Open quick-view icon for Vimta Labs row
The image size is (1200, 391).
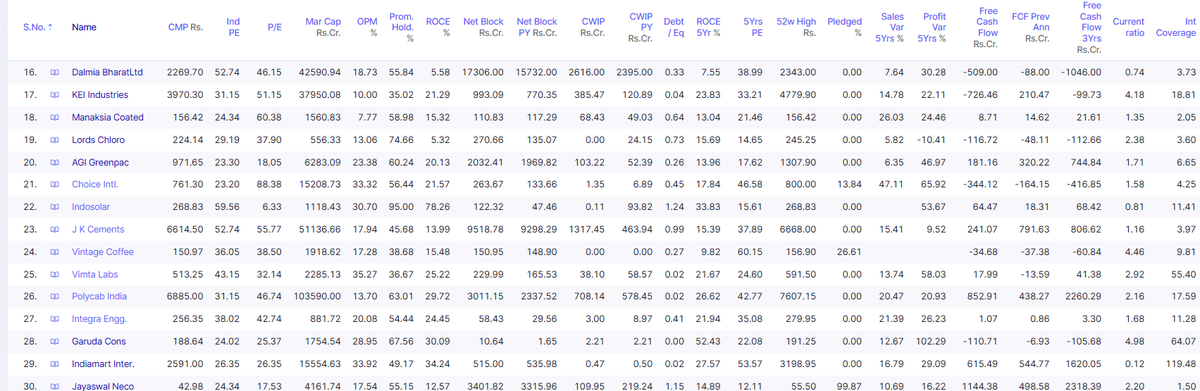pos(54,274)
